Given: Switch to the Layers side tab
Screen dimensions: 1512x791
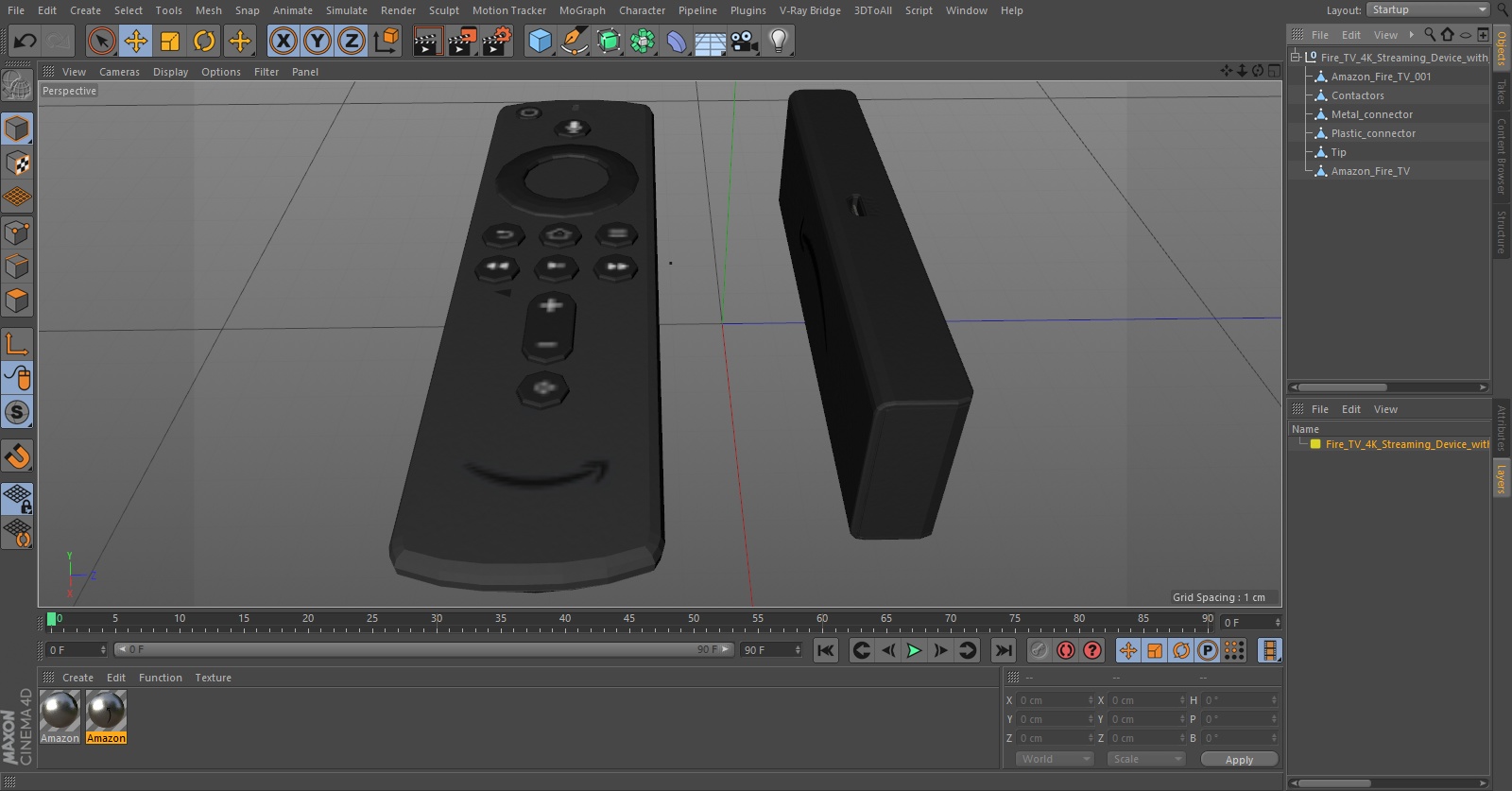Looking at the screenshot, I should pos(1501,478).
